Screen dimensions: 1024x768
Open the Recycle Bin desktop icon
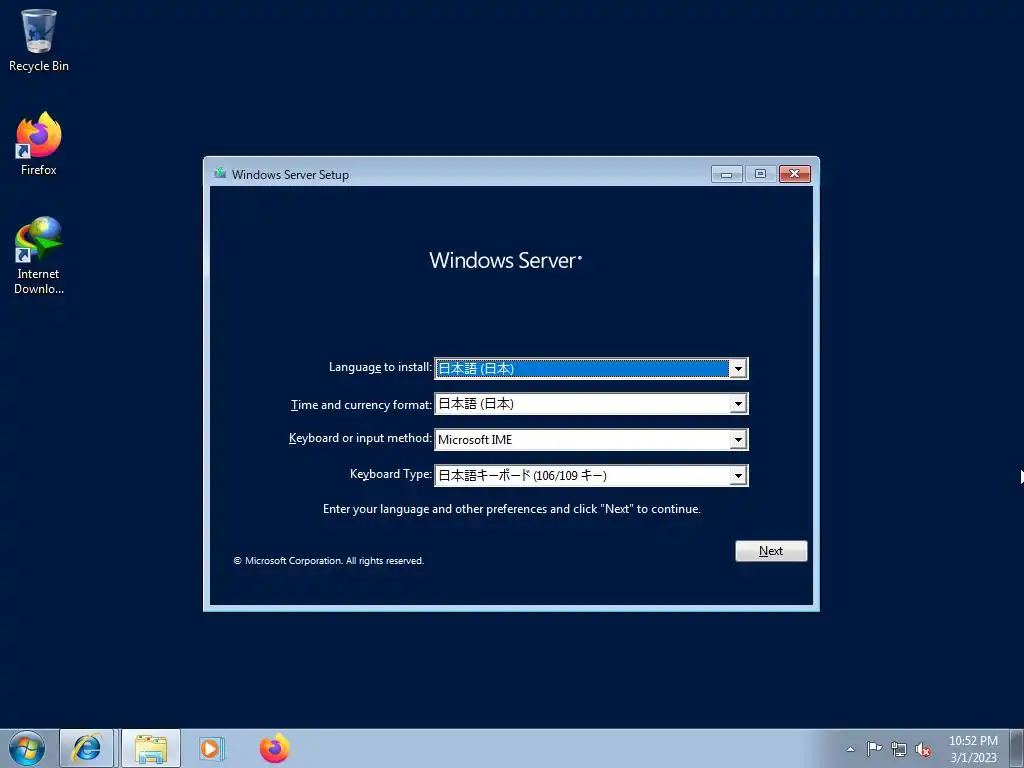[x=39, y=40]
